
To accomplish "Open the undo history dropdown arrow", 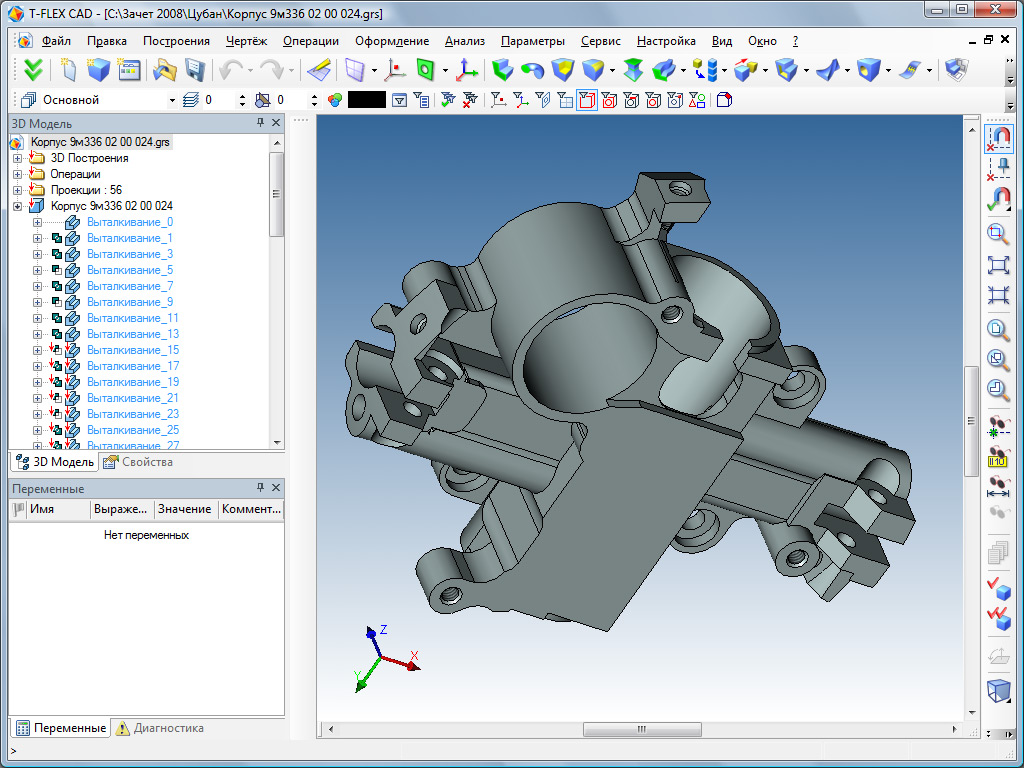I will [x=251, y=70].
